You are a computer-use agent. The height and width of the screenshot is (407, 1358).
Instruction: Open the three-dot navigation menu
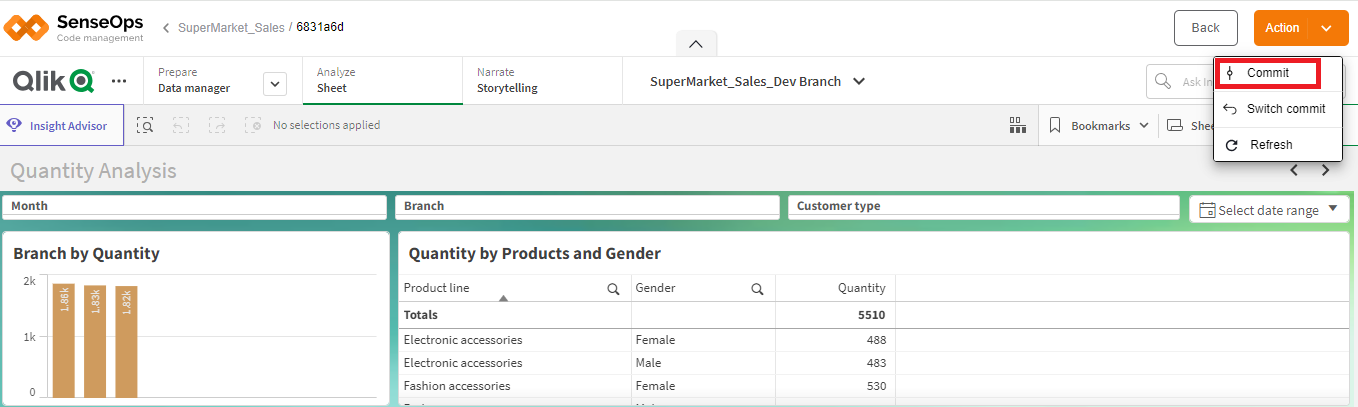coord(119,81)
